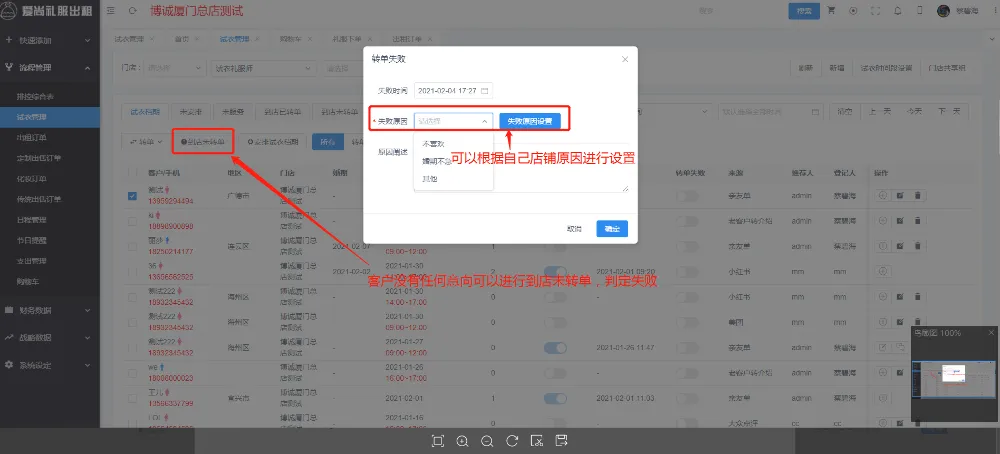The width and height of the screenshot is (1000, 454).
Task: Click the fullscreen icon in top header
Action: pyautogui.click(x=877, y=10)
